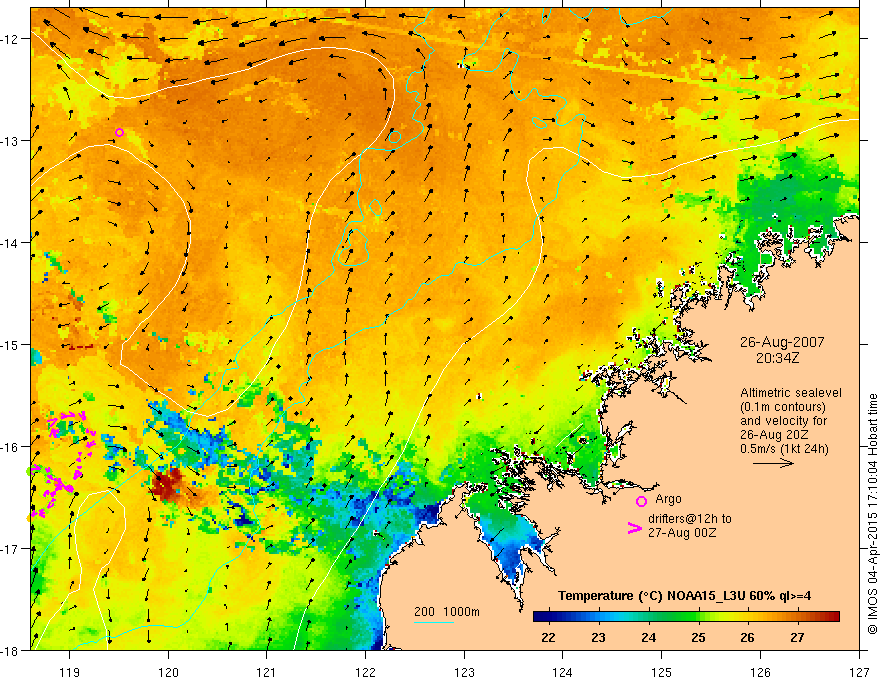Viewport: 880px width, 680px height.
Task: Click the date label 26-Aug-2007
Action: coord(782,342)
